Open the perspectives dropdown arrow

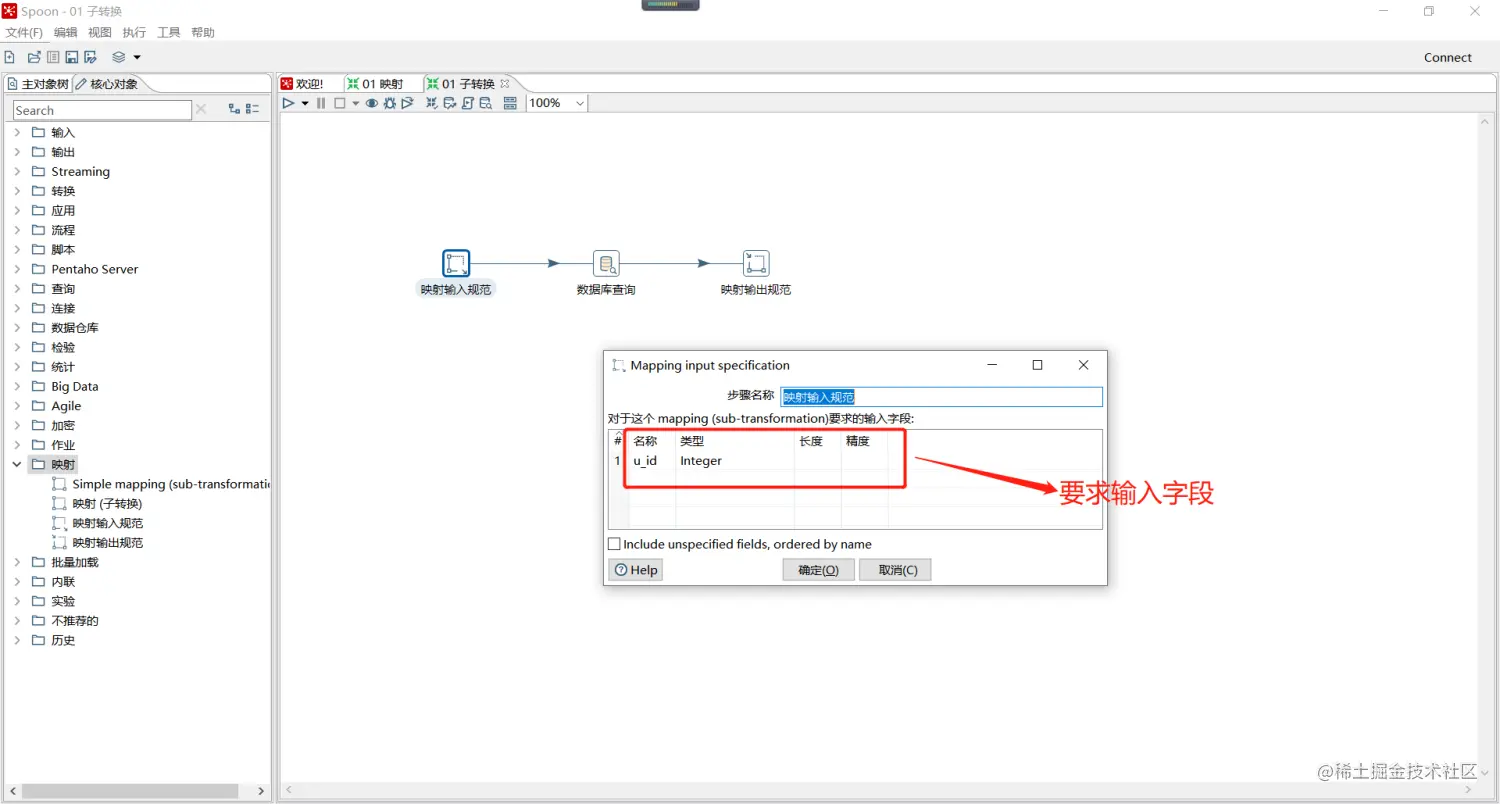coord(137,57)
